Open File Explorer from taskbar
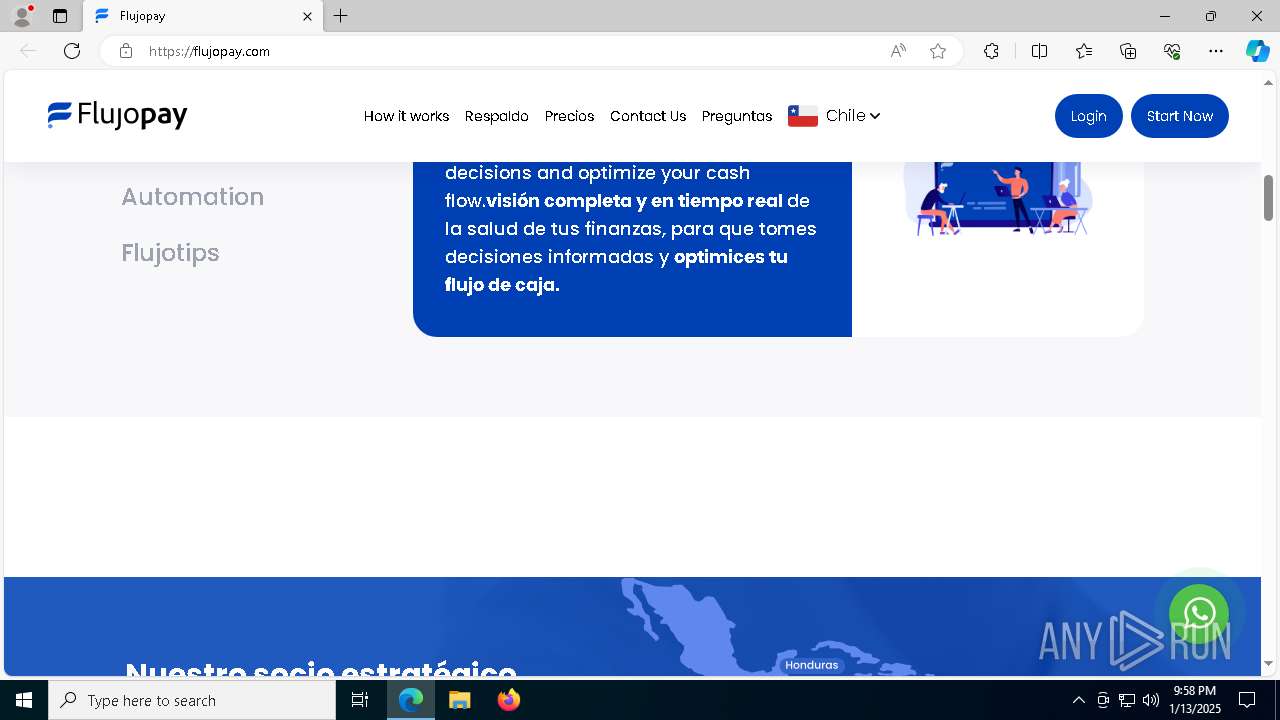Viewport: 1280px width, 720px height. pos(459,700)
